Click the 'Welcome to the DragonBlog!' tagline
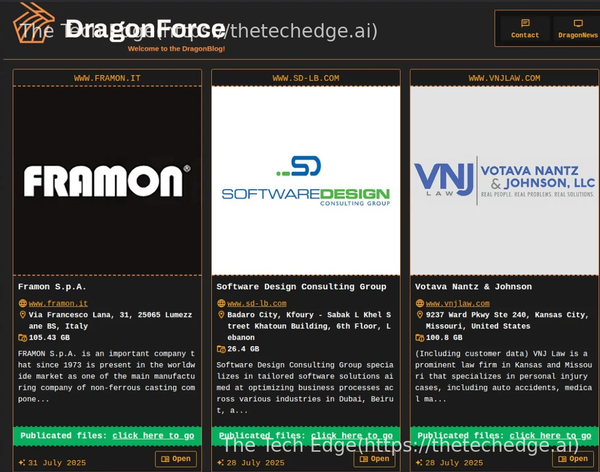 (x=176, y=49)
